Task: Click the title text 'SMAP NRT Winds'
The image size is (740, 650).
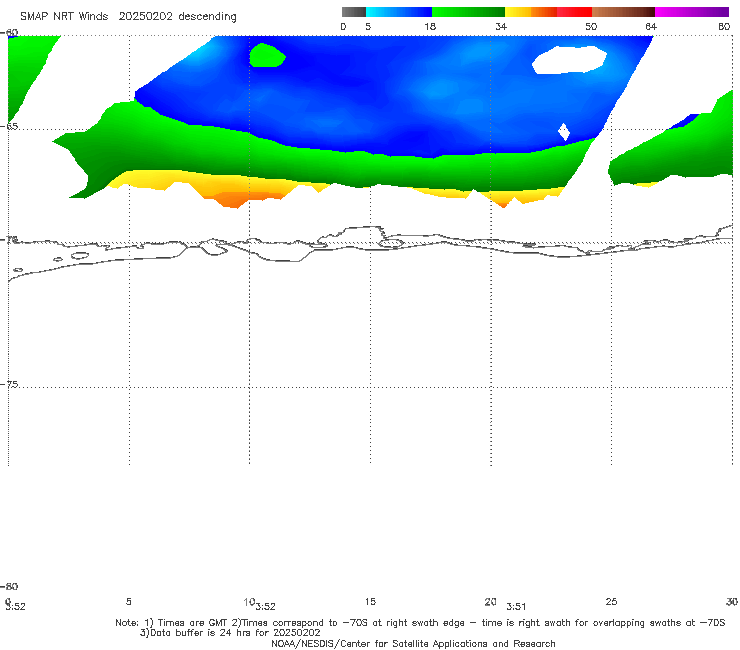Action: 64,16
